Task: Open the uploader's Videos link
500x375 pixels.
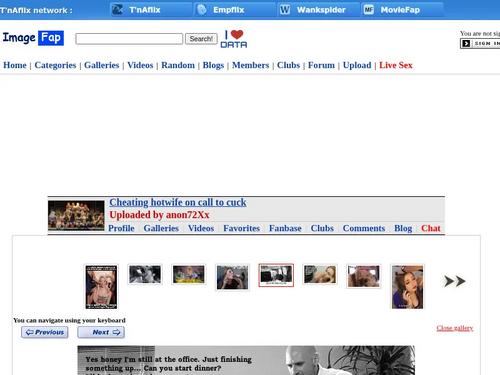Action: click(x=201, y=228)
